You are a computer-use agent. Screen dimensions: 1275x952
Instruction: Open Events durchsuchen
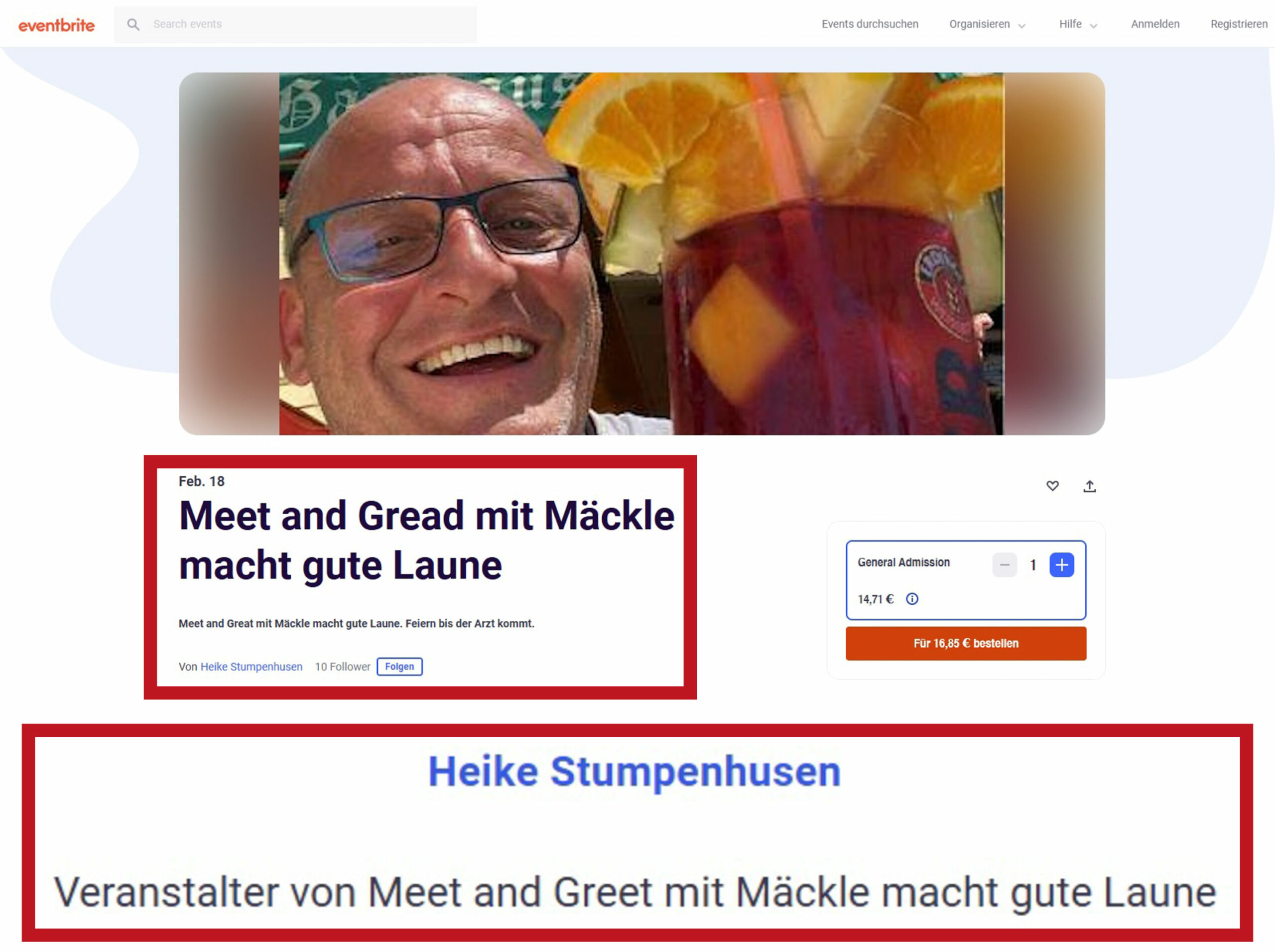click(870, 24)
